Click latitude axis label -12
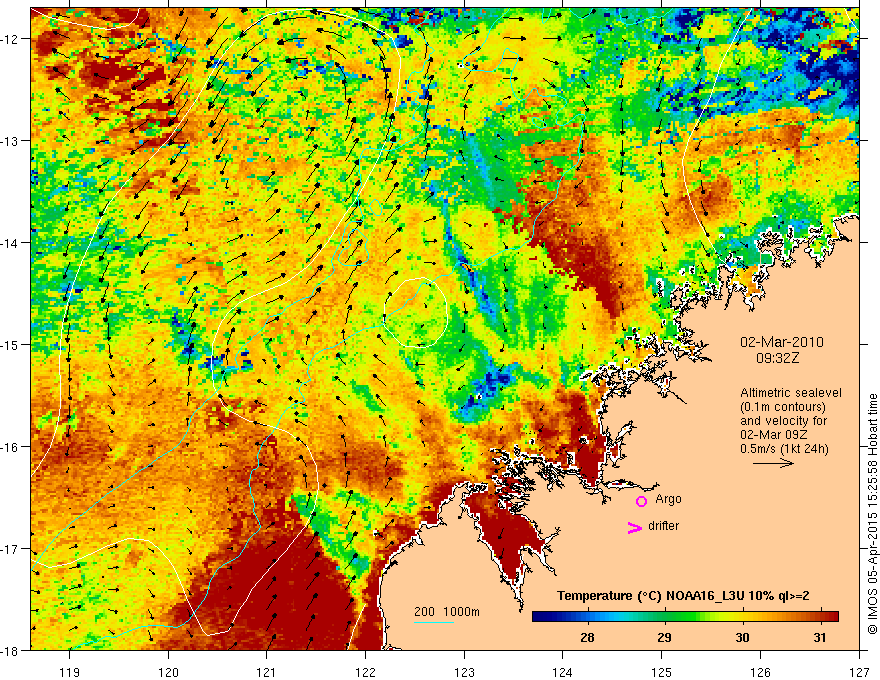 12,39
